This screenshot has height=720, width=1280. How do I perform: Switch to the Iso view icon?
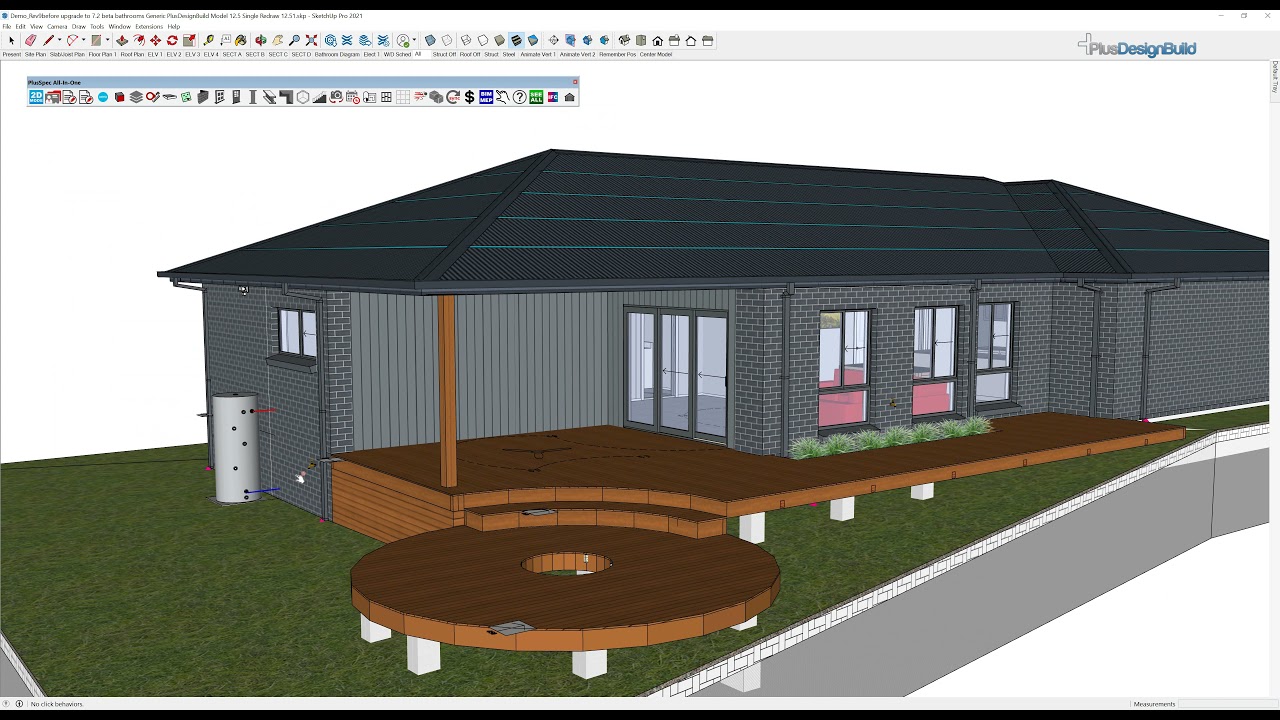(x=624, y=41)
